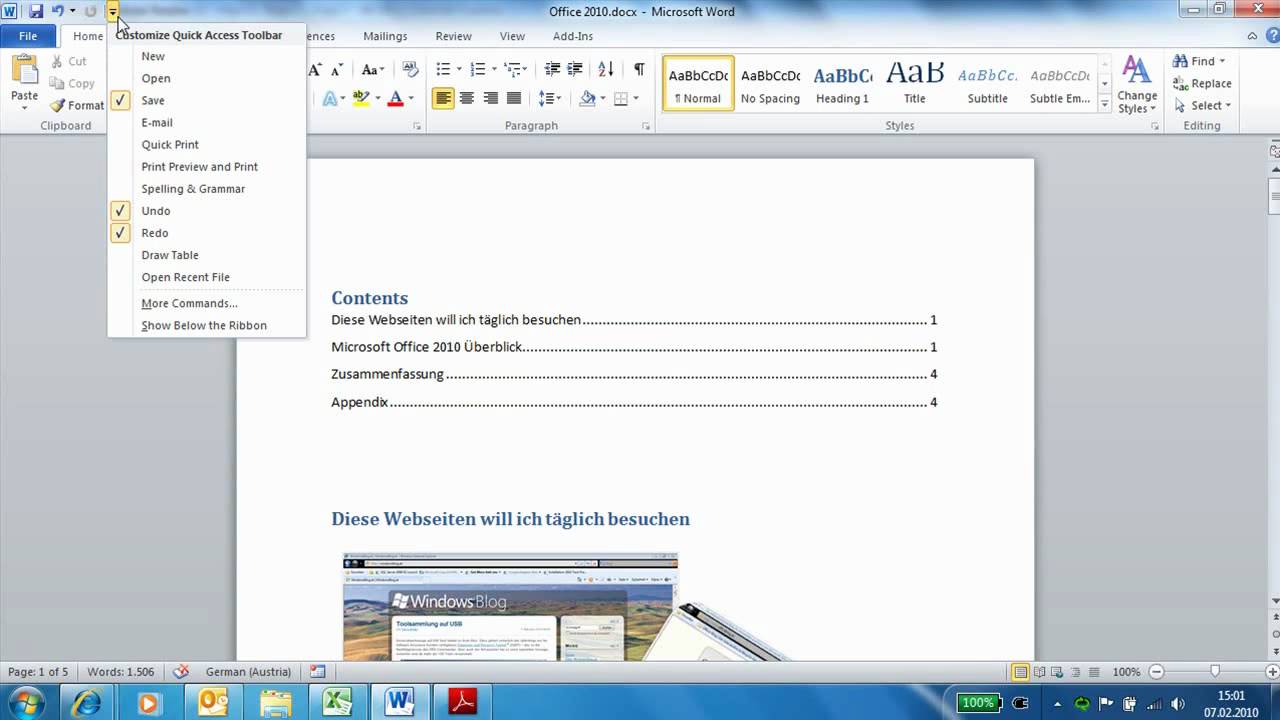Click the Text Effects glowing A icon

click(329, 98)
